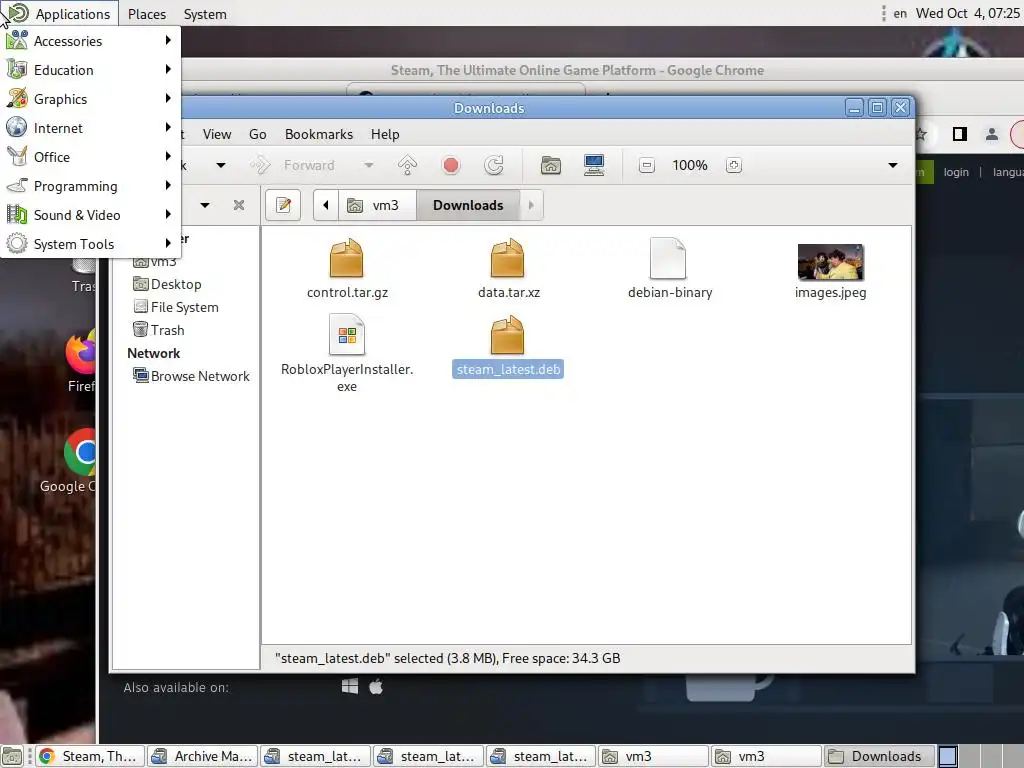Click the clock showing Wed Oct 4
The width and height of the screenshot is (1024, 768).
[967, 13]
